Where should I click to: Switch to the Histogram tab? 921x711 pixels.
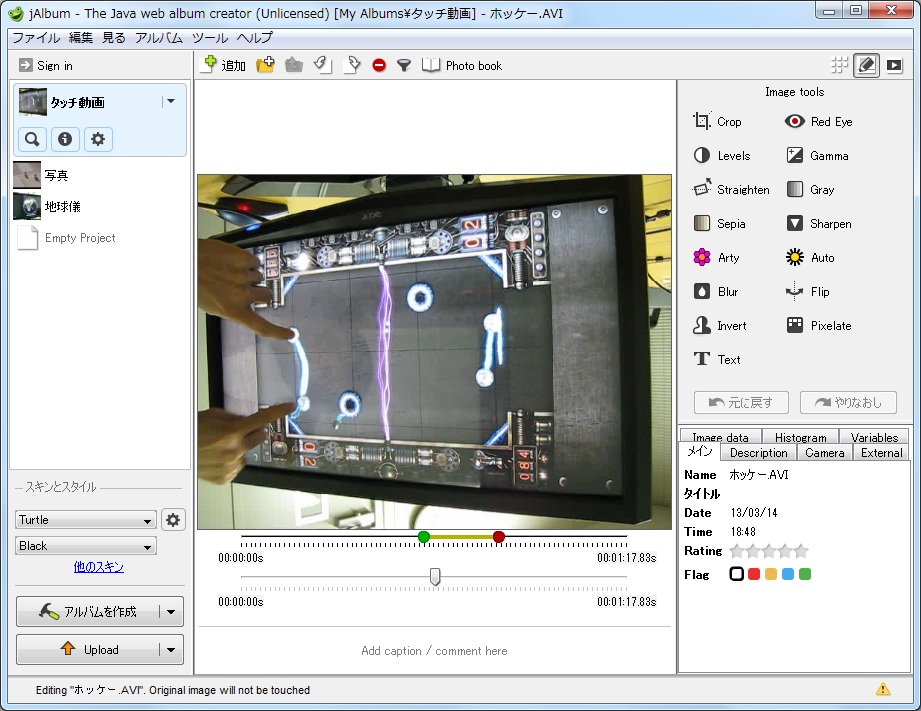pos(800,437)
